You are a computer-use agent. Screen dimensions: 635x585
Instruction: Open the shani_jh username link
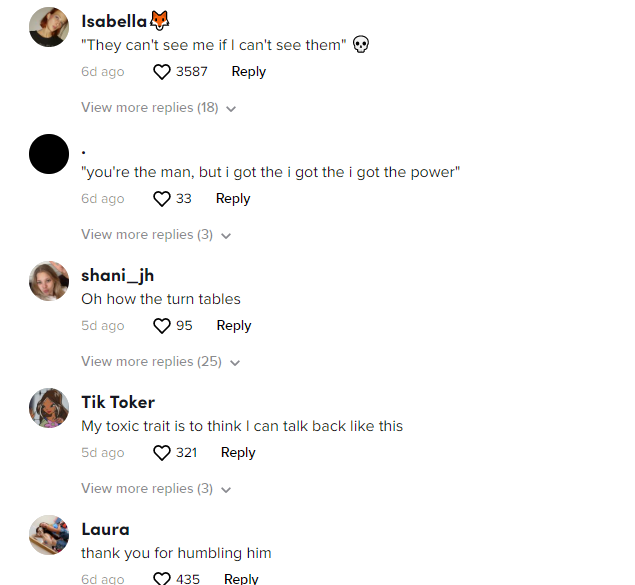click(x=117, y=275)
